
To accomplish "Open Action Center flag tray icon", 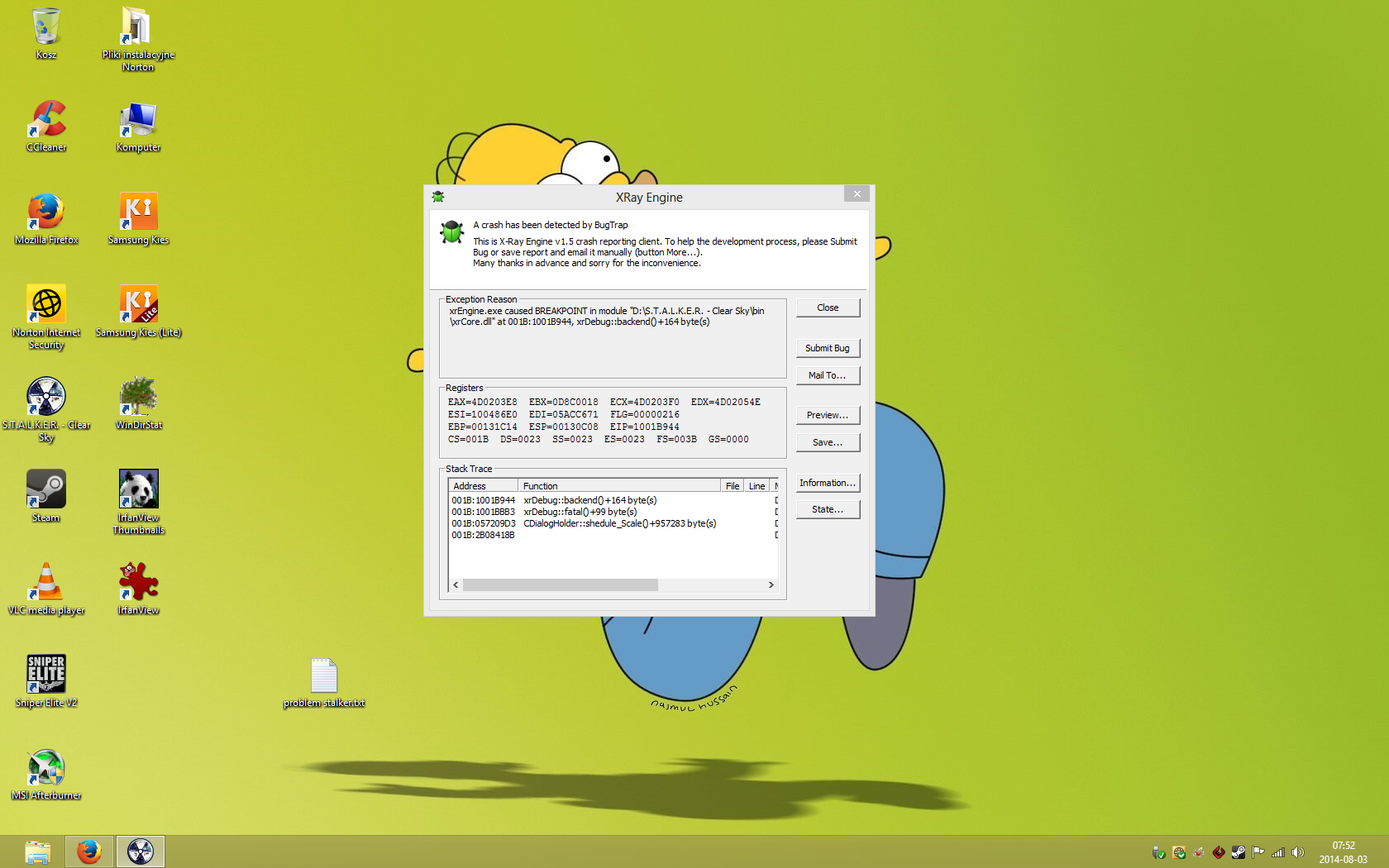I will tap(1258, 852).
